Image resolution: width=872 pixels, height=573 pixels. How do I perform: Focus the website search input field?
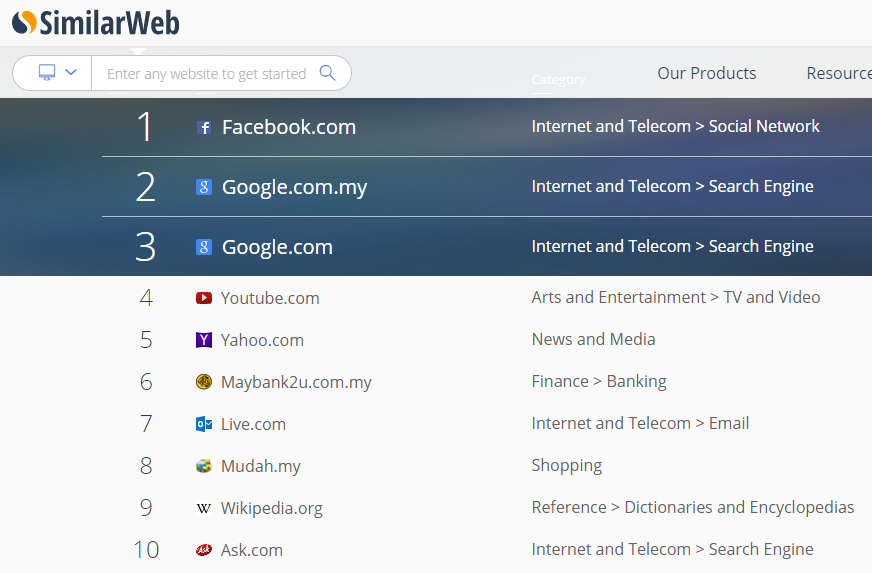[206, 73]
